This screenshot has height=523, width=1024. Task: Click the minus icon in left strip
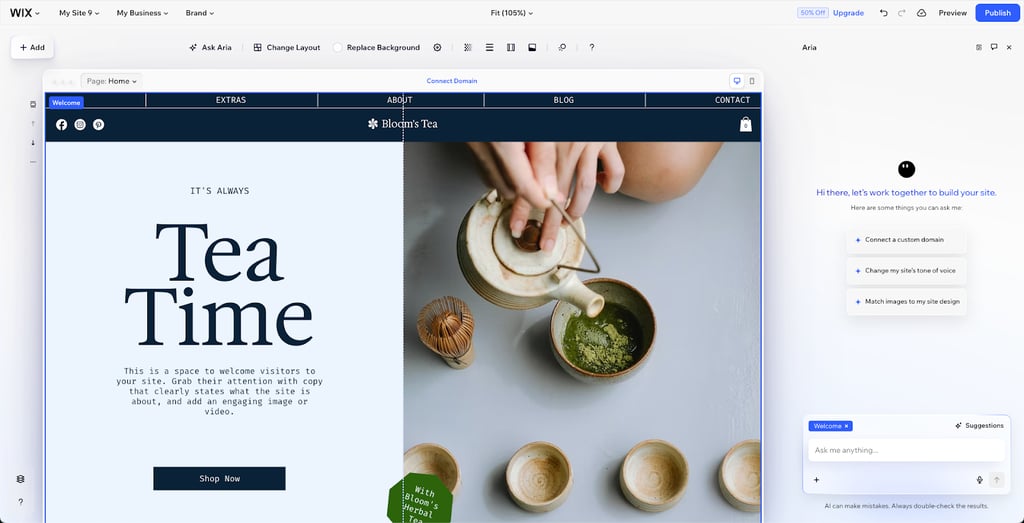point(33,162)
